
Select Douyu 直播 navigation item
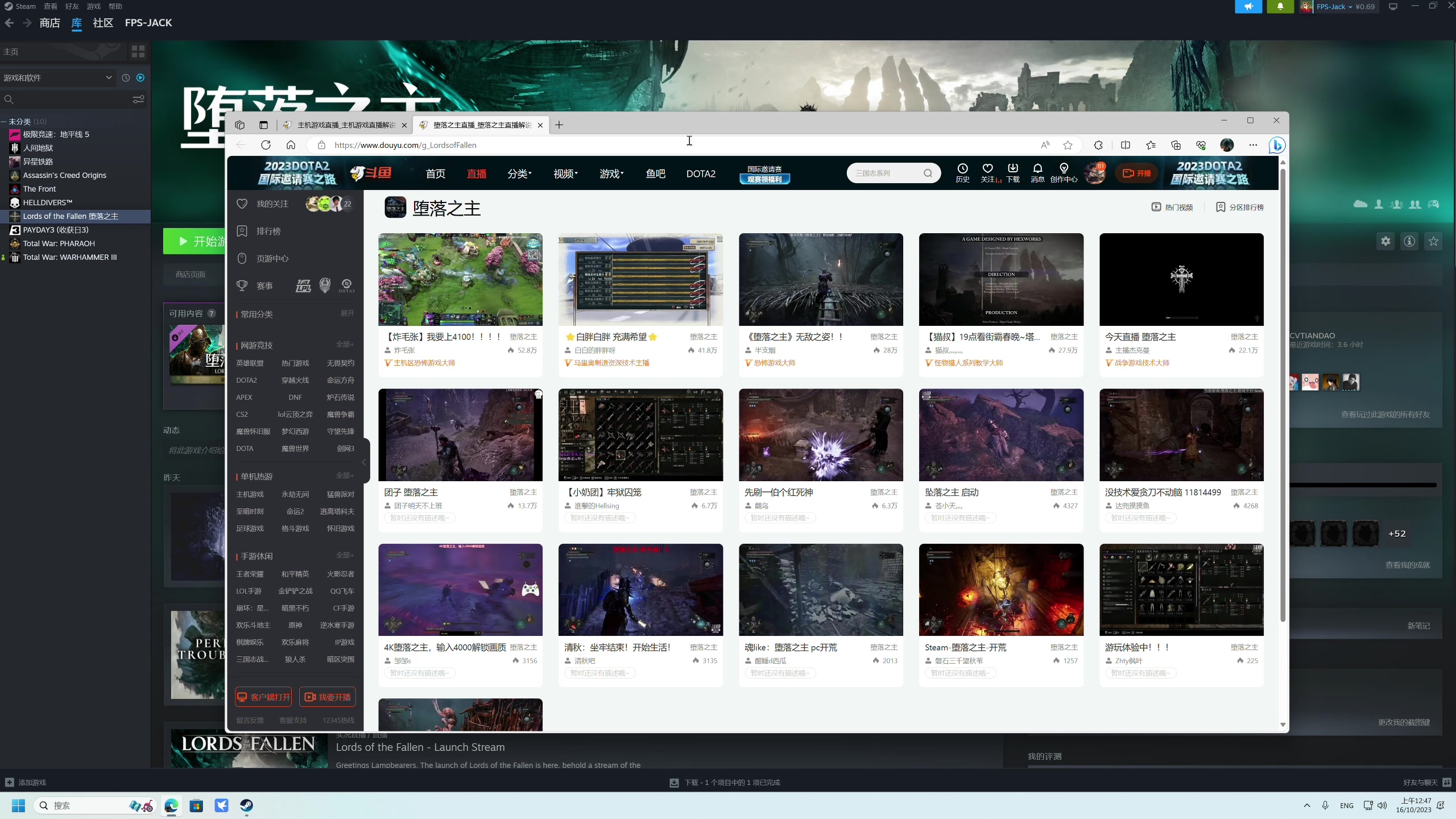(x=477, y=173)
